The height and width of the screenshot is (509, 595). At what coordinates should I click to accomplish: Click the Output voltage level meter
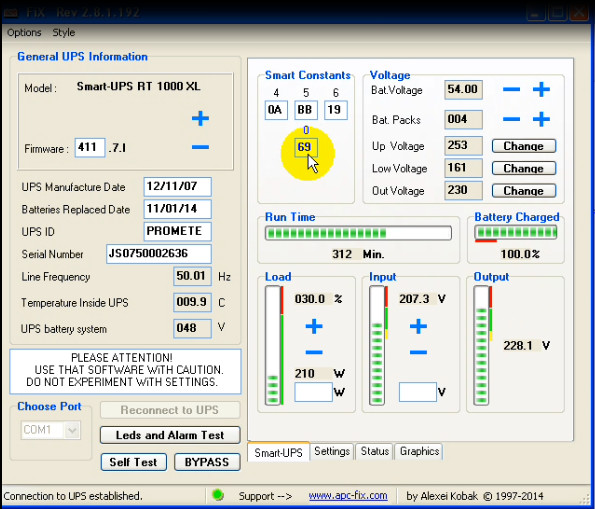[481, 345]
